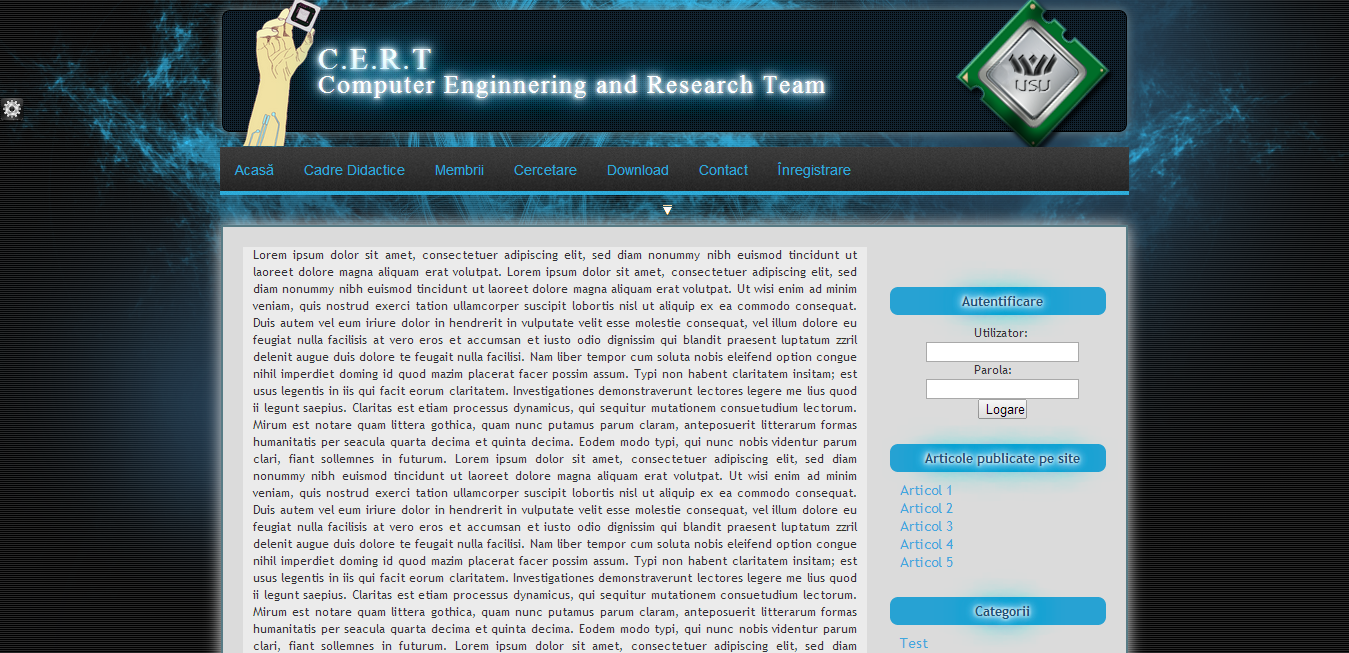This screenshot has width=1349, height=653.
Task: Open the Articol 3 link
Action: 926,526
